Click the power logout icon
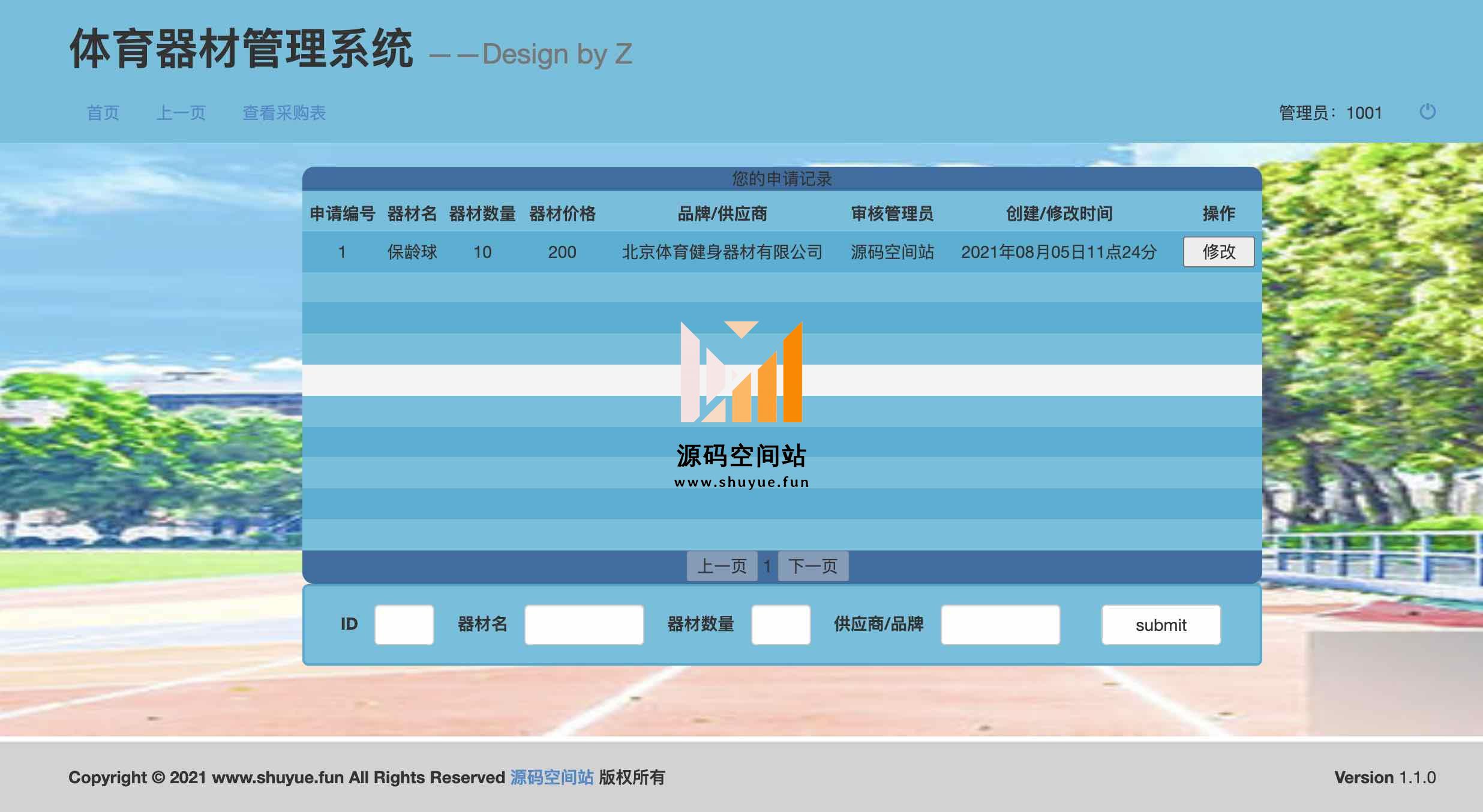This screenshot has height=812, width=1483. point(1427,112)
